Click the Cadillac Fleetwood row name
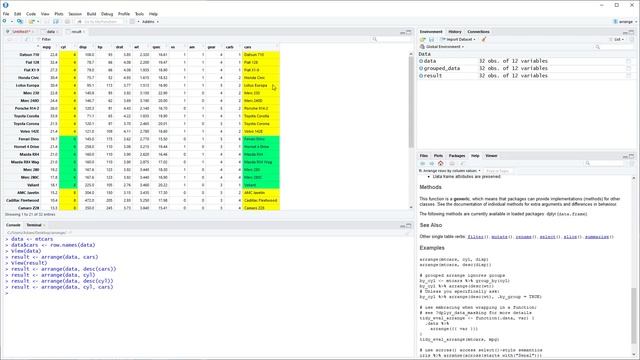 (x=23, y=200)
